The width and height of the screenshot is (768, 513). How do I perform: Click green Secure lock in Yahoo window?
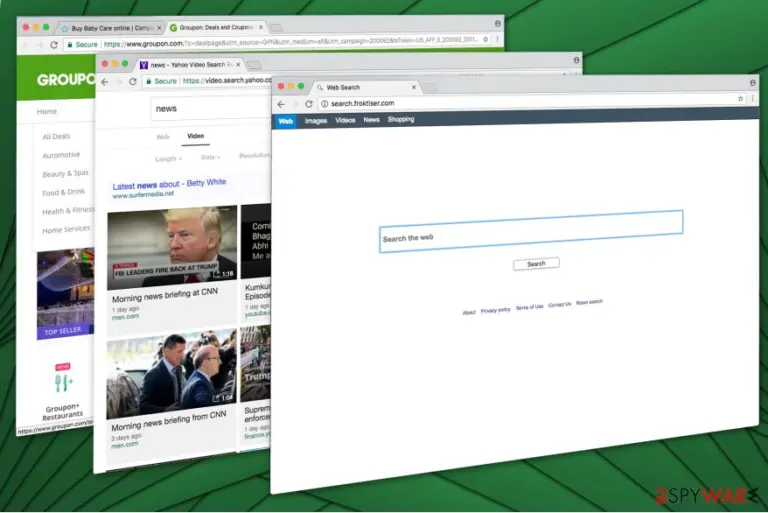click(149, 81)
